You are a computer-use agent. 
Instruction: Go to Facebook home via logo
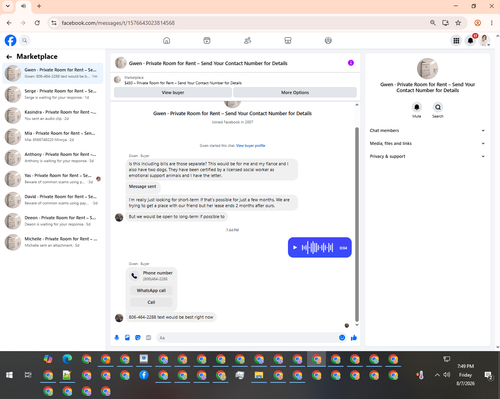[x=10, y=41]
